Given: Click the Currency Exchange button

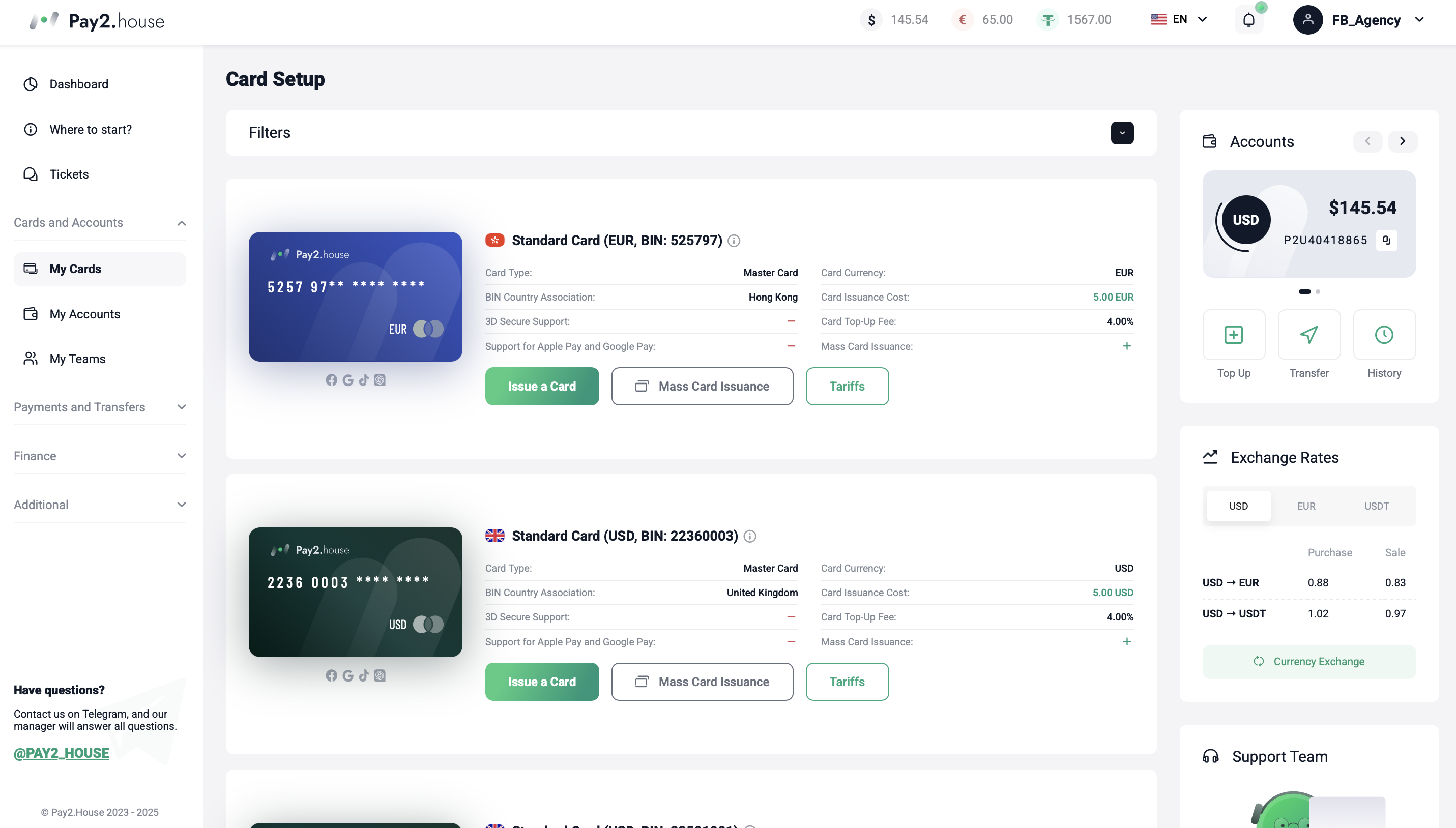Looking at the screenshot, I should 1308,661.
